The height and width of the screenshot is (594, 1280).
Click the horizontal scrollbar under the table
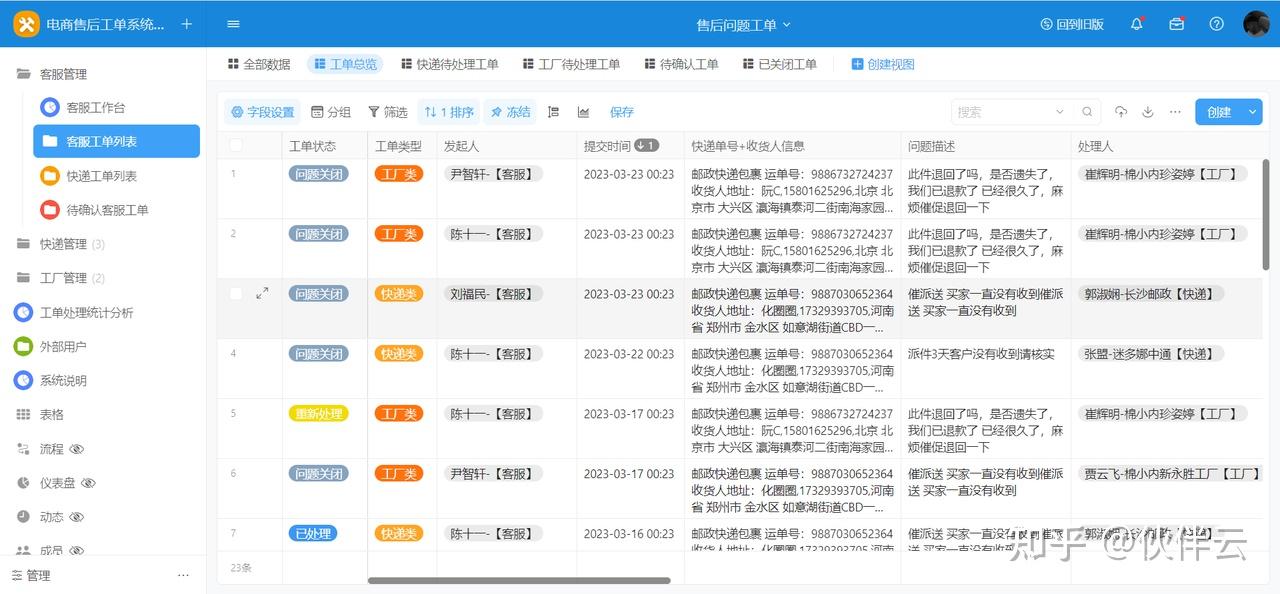pos(519,580)
